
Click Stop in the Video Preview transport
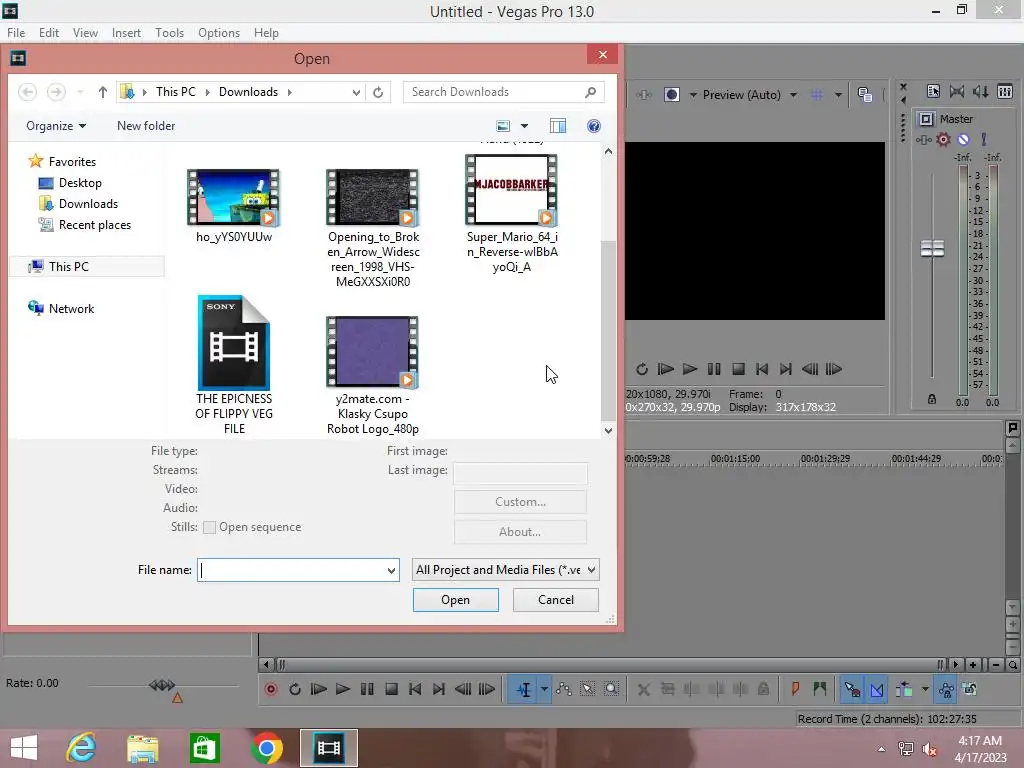[x=739, y=369]
